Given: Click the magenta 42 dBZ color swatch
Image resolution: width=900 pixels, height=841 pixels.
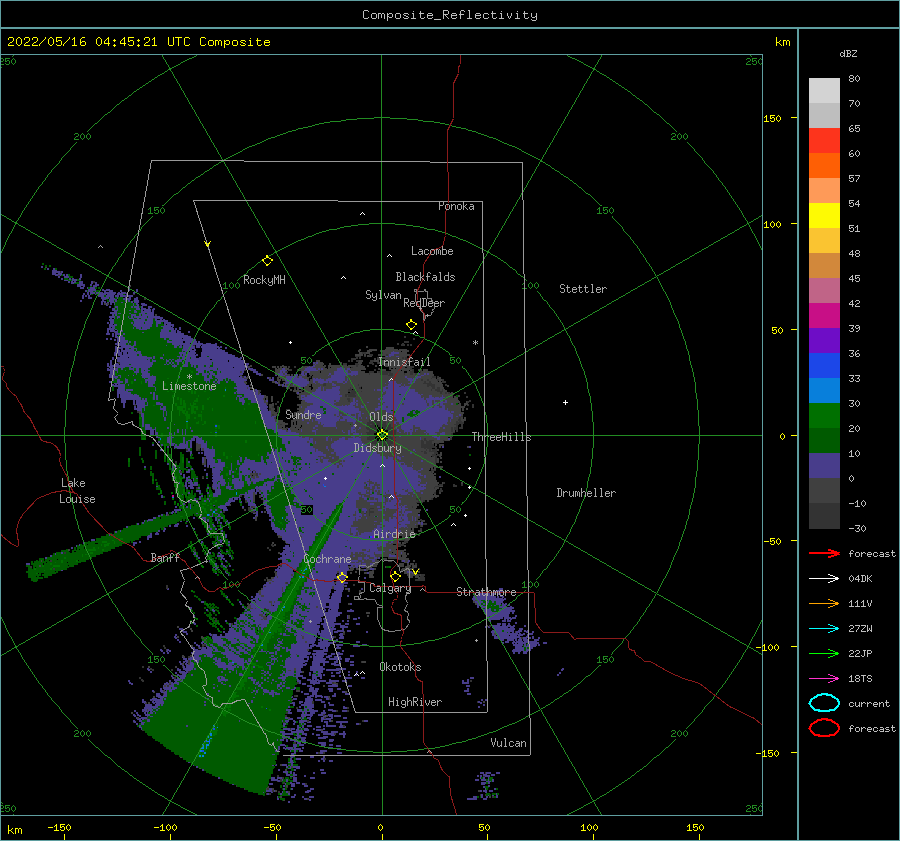Looking at the screenshot, I should click(x=824, y=315).
